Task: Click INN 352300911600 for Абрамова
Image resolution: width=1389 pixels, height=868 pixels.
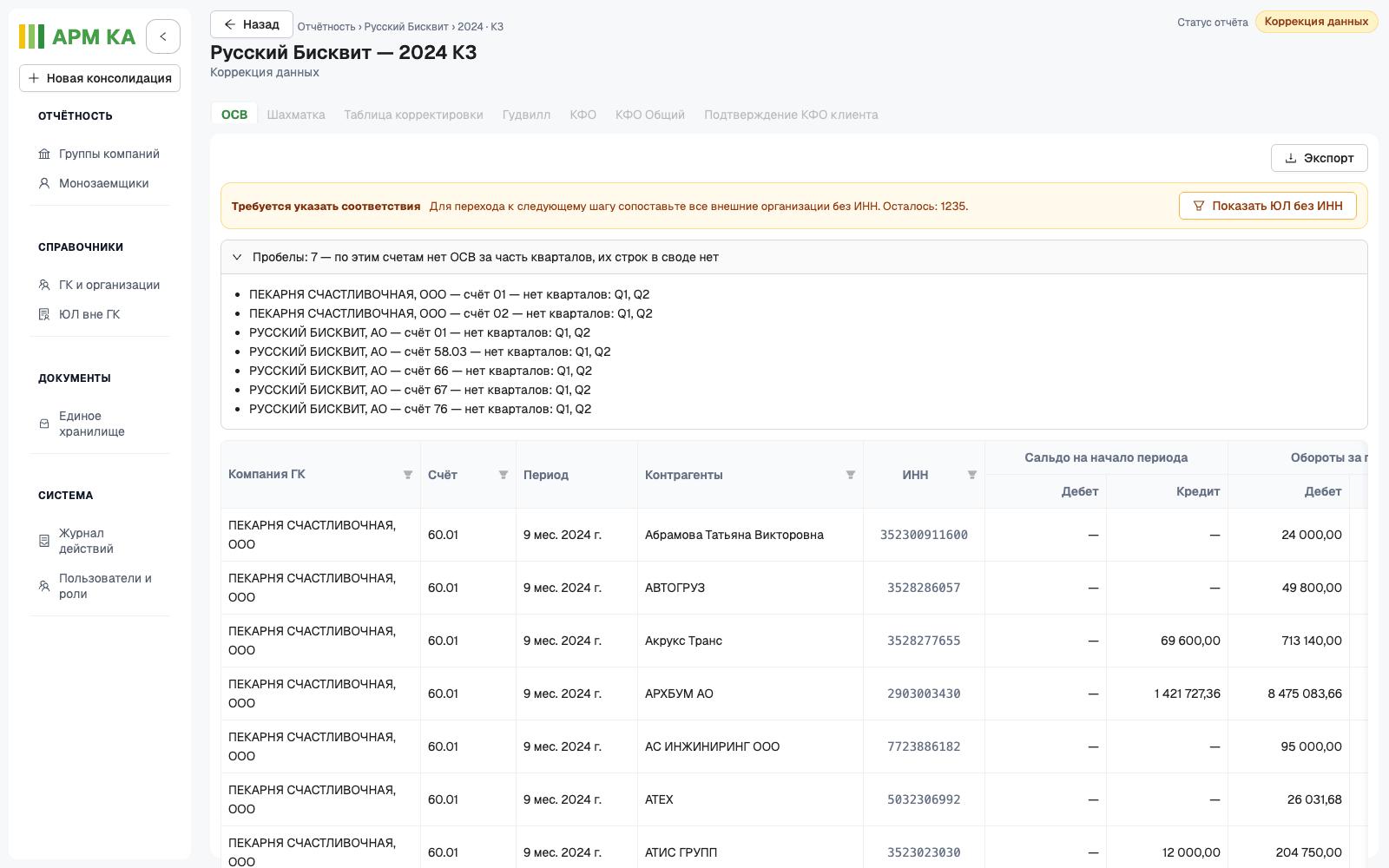Action: (924, 535)
